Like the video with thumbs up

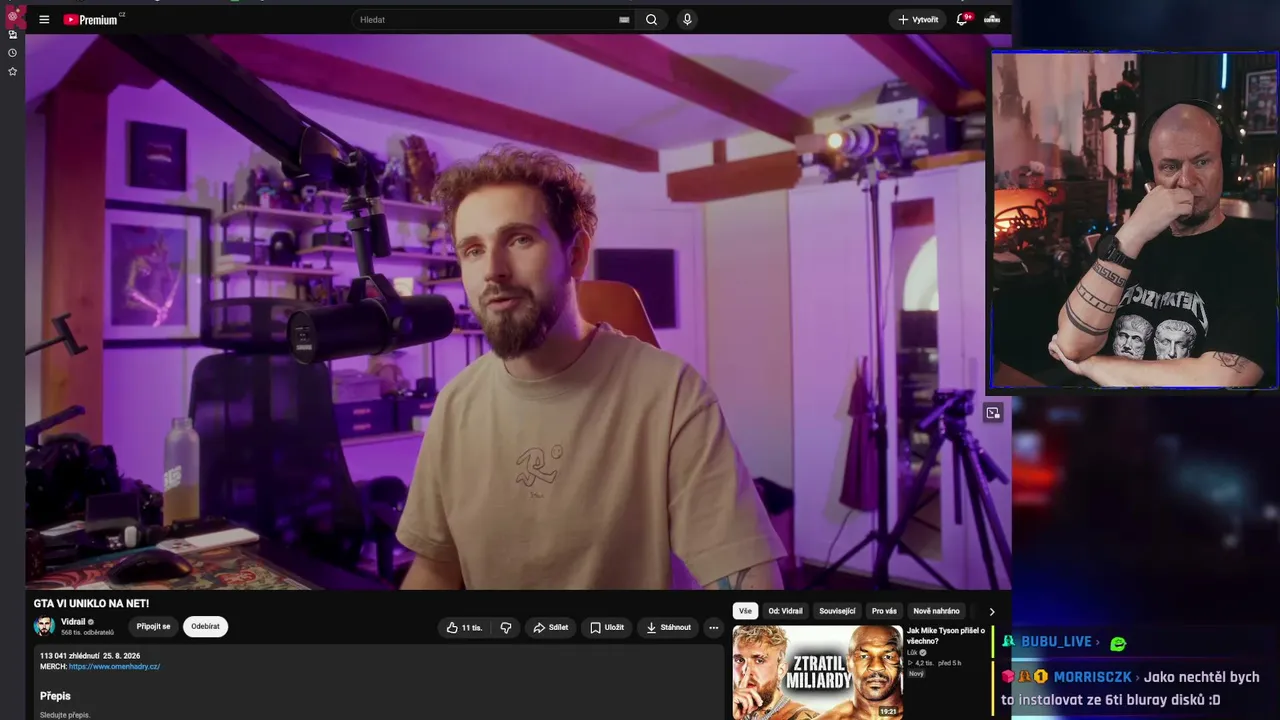[464, 627]
